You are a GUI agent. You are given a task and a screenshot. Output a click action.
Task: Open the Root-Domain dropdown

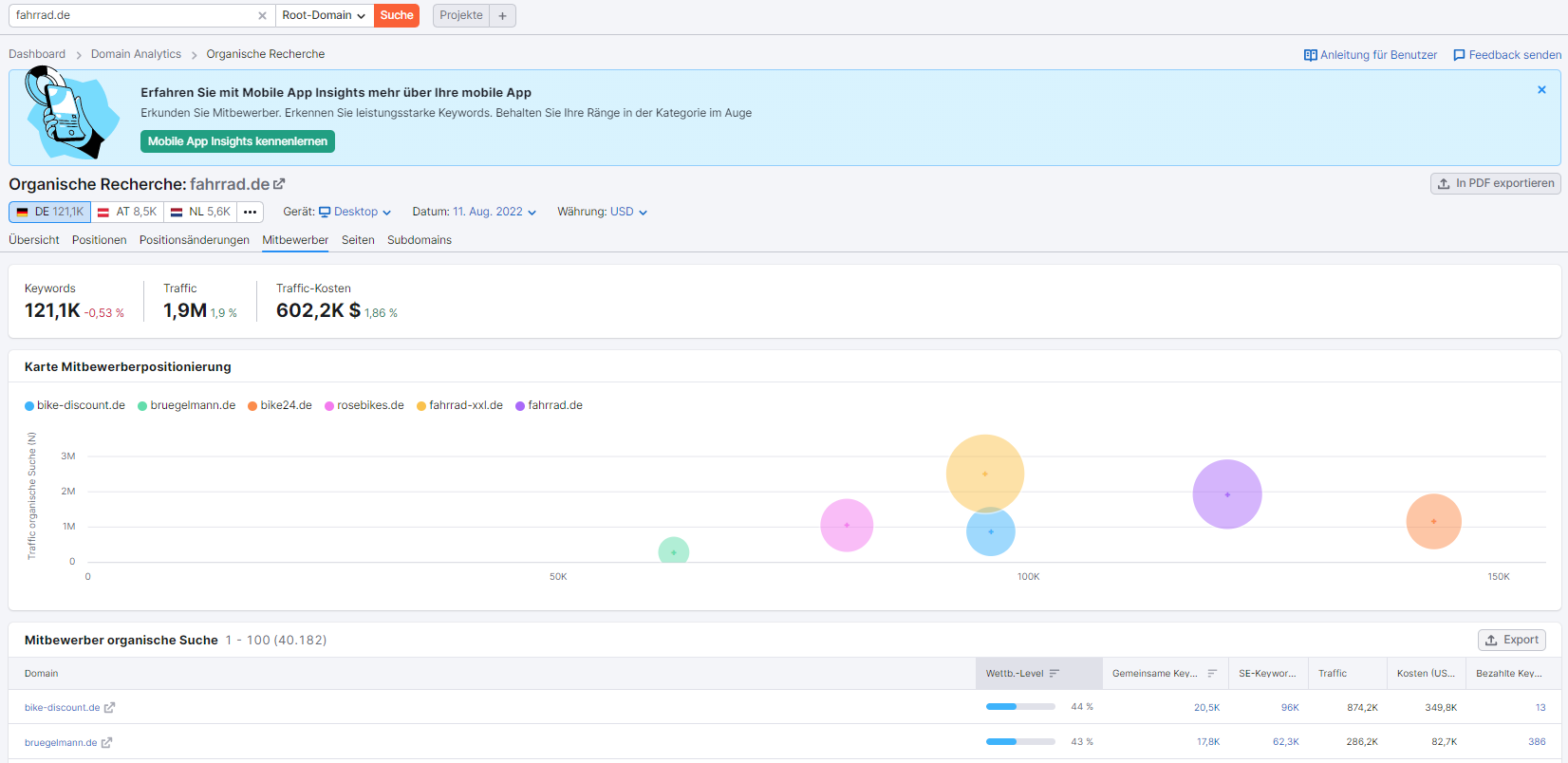pyautogui.click(x=324, y=15)
